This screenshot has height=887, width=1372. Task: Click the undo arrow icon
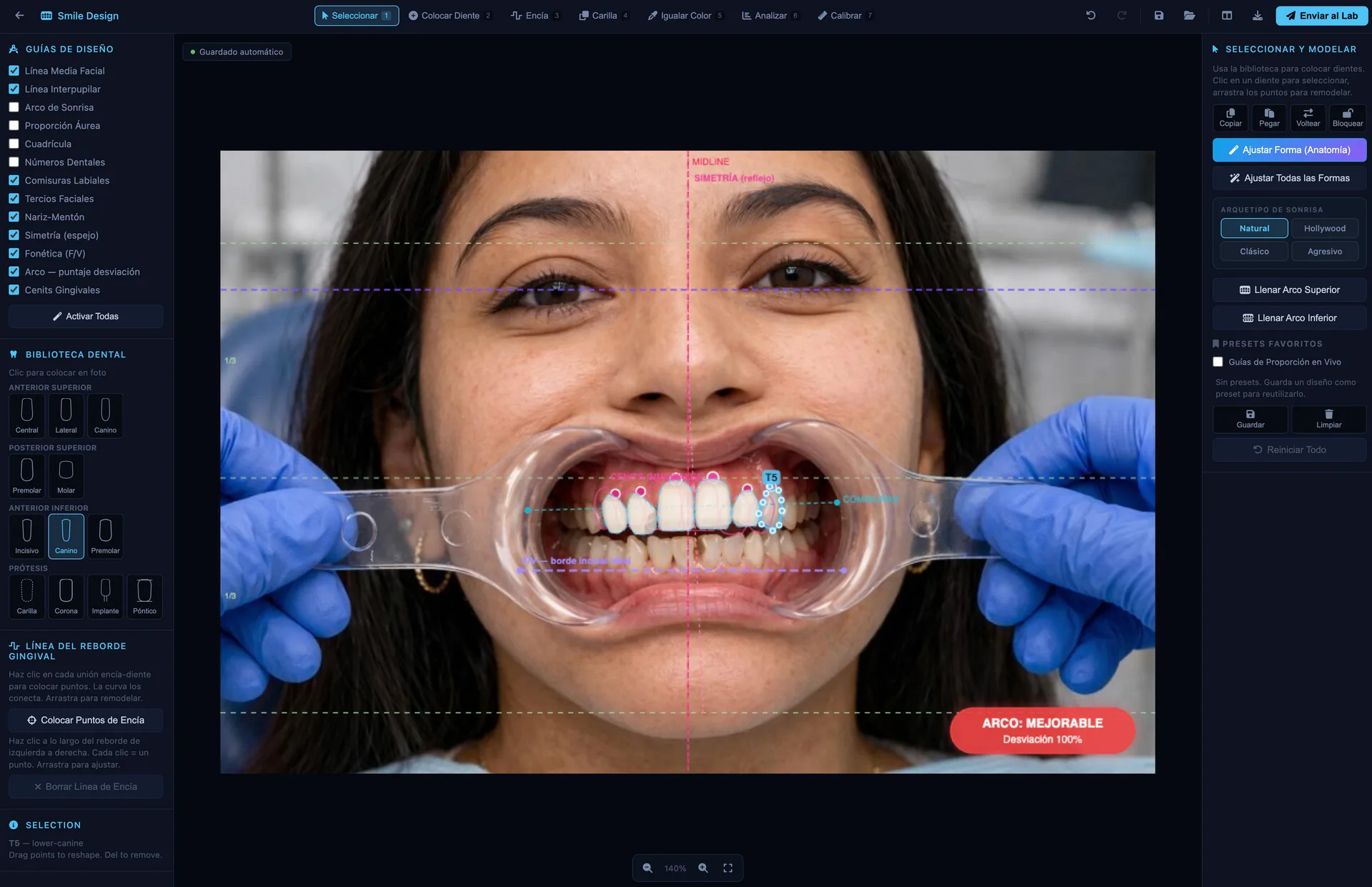(x=1090, y=15)
